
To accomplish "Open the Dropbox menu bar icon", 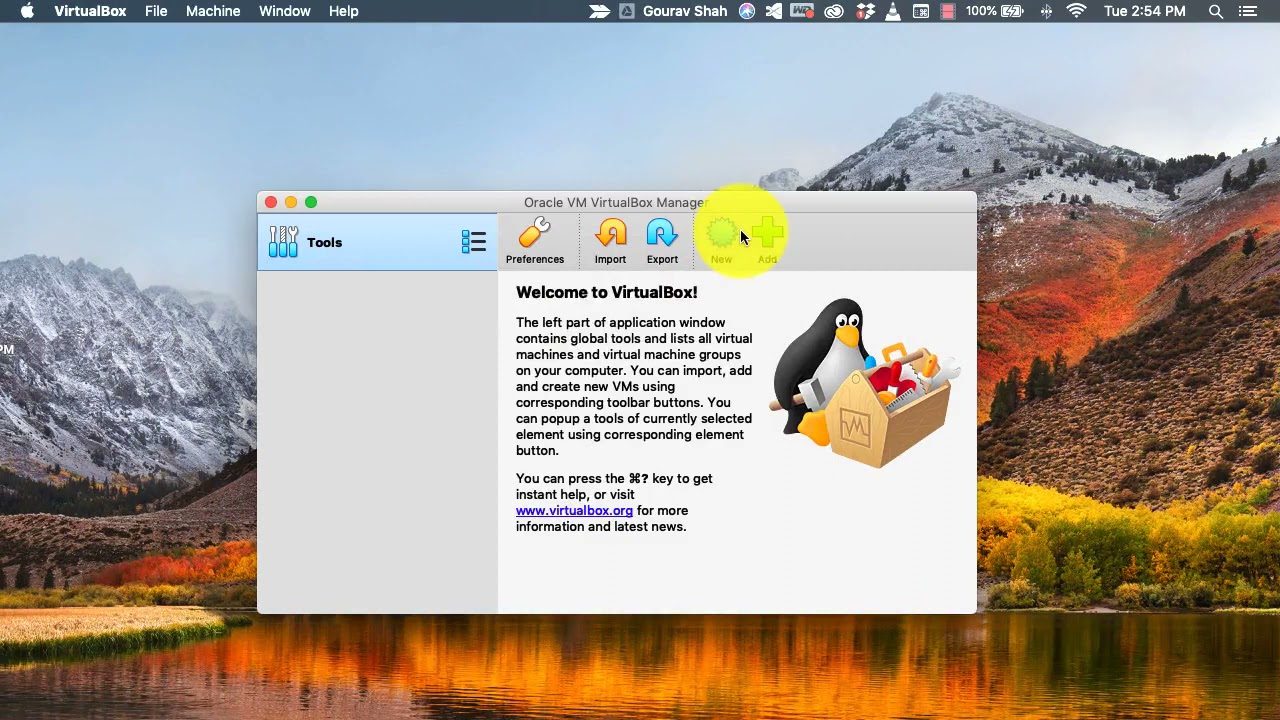I will click(865, 11).
